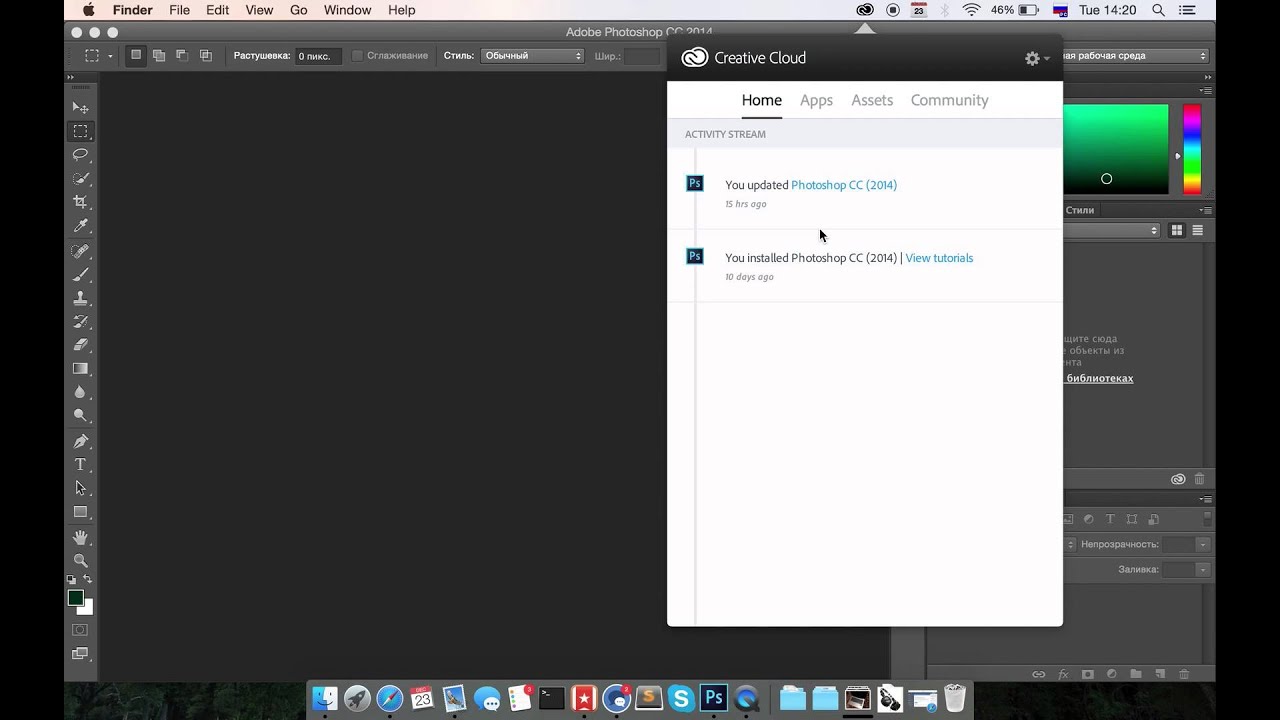
Task: Open the color panel flyout menu
Action: click(1207, 91)
